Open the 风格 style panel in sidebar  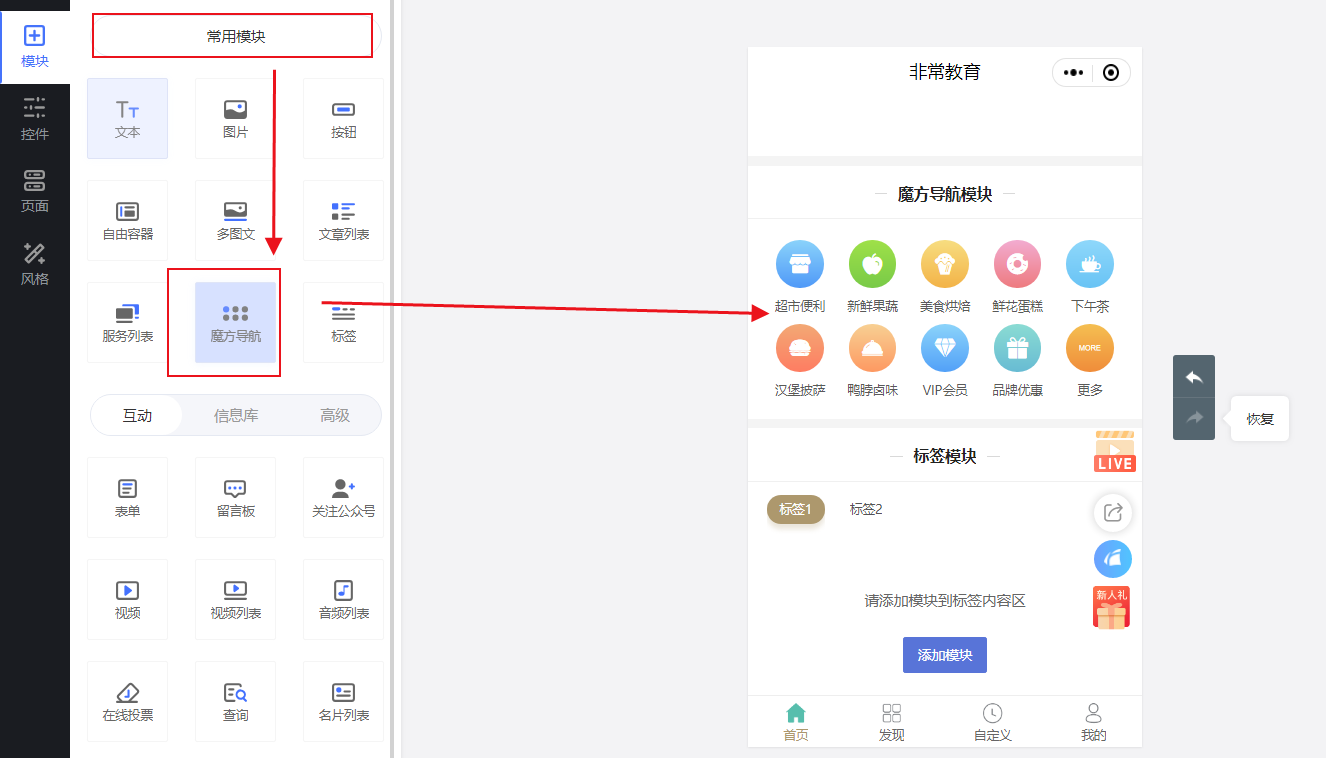34,266
